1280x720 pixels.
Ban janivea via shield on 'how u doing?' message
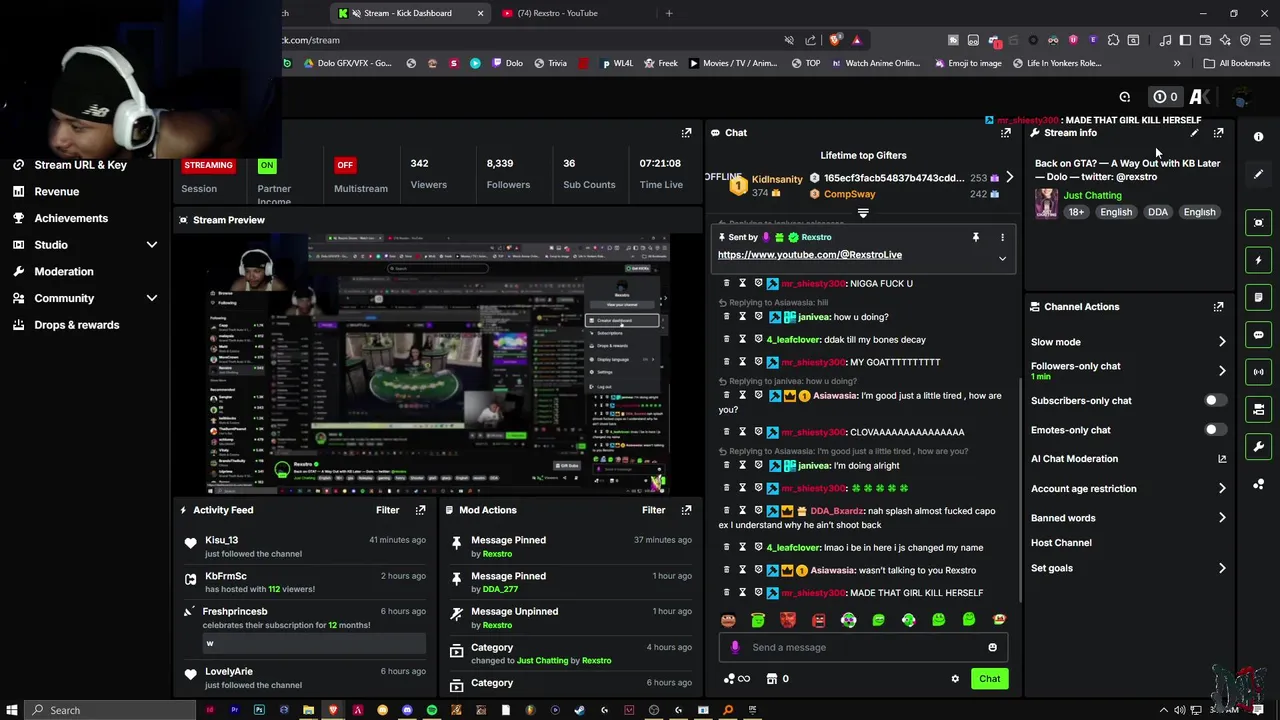point(758,317)
